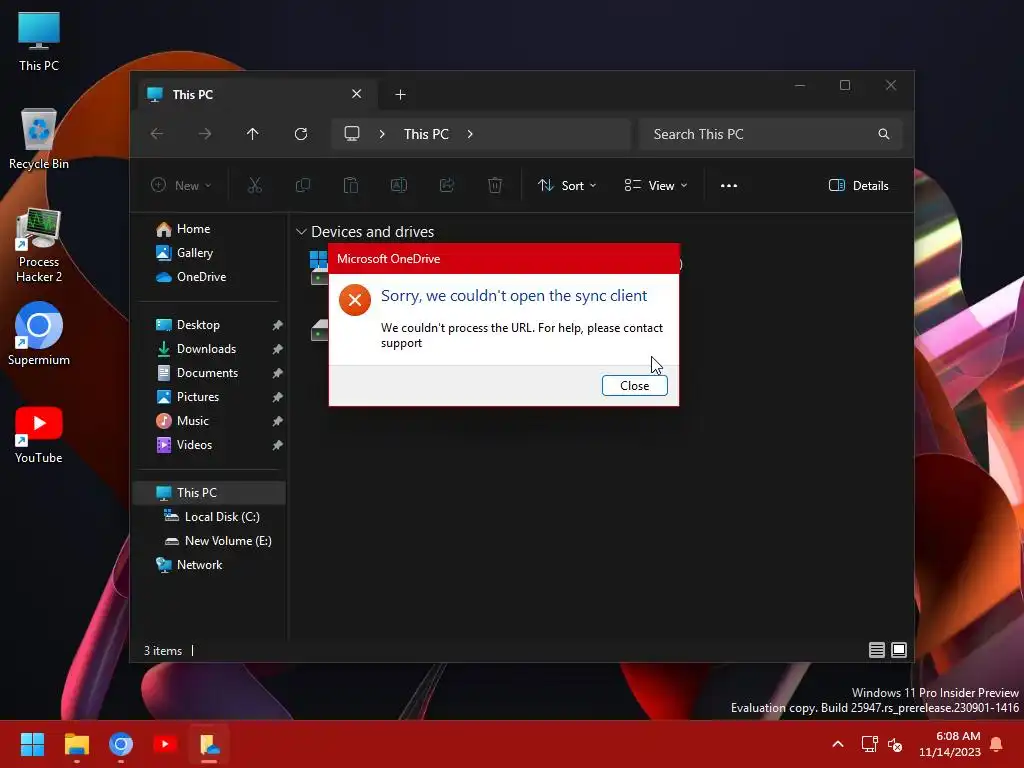Open the clock and date flyout
Viewport: 1024px width, 768px height.
pos(950,744)
